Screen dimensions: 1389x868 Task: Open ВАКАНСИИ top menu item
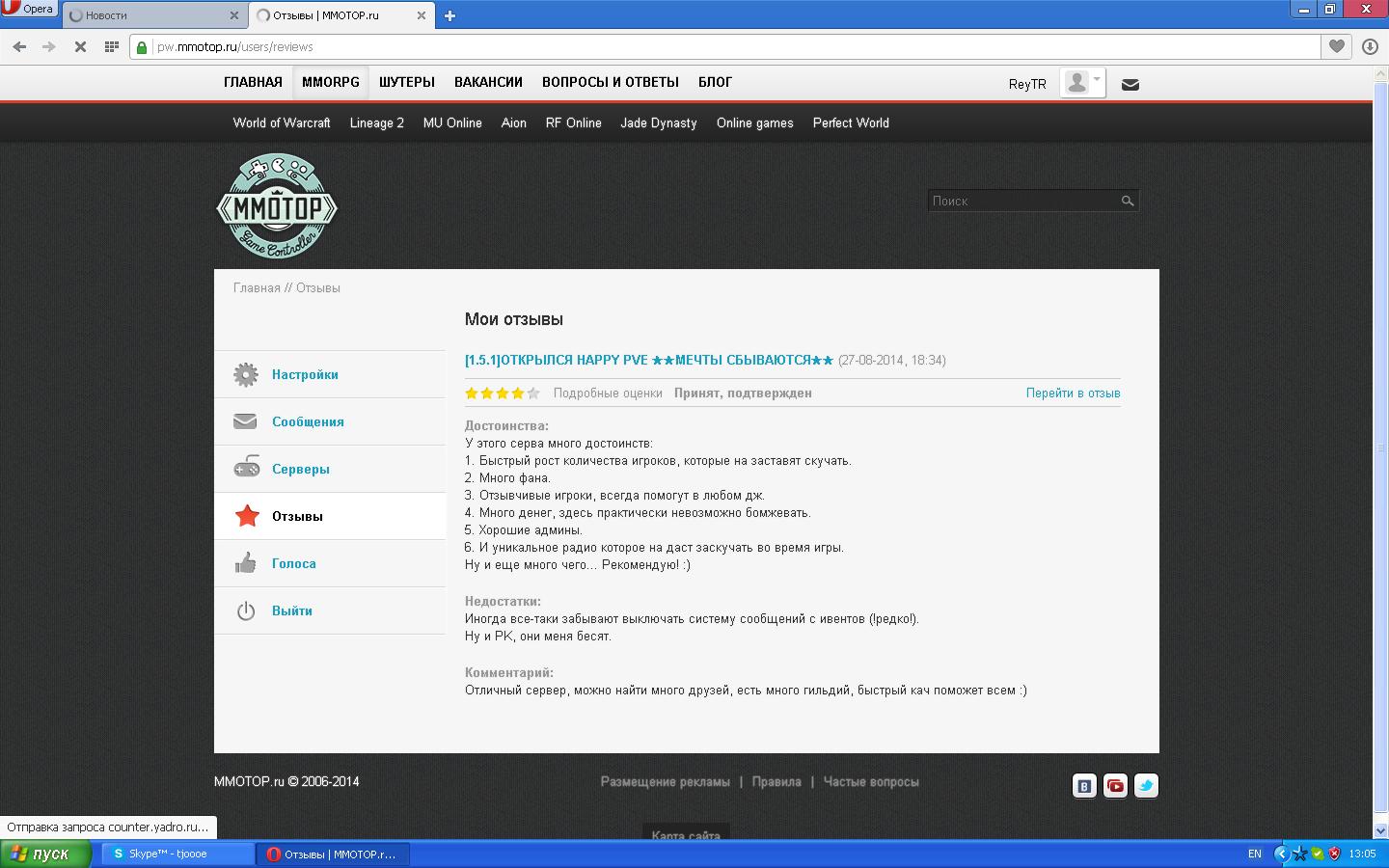(x=488, y=82)
